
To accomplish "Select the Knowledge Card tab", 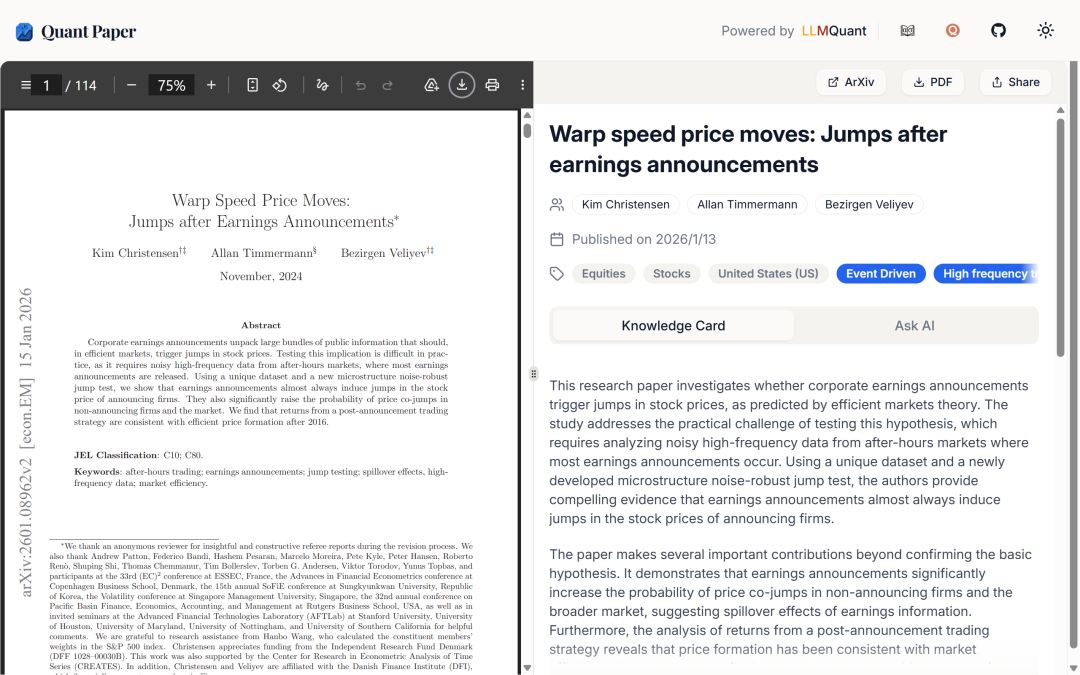I will click(672, 325).
